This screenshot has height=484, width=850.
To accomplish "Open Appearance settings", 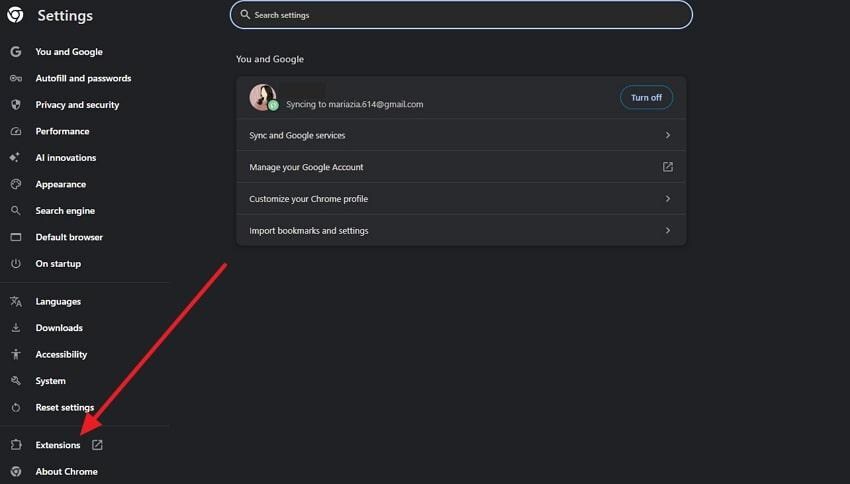I will click(x=61, y=184).
